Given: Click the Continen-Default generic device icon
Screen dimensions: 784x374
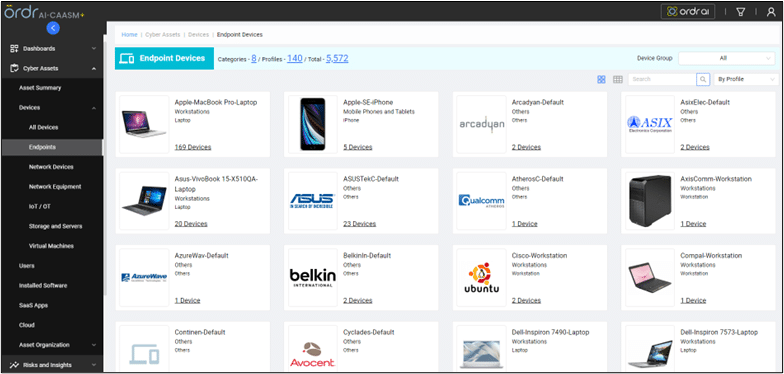Looking at the screenshot, I should click(x=144, y=354).
